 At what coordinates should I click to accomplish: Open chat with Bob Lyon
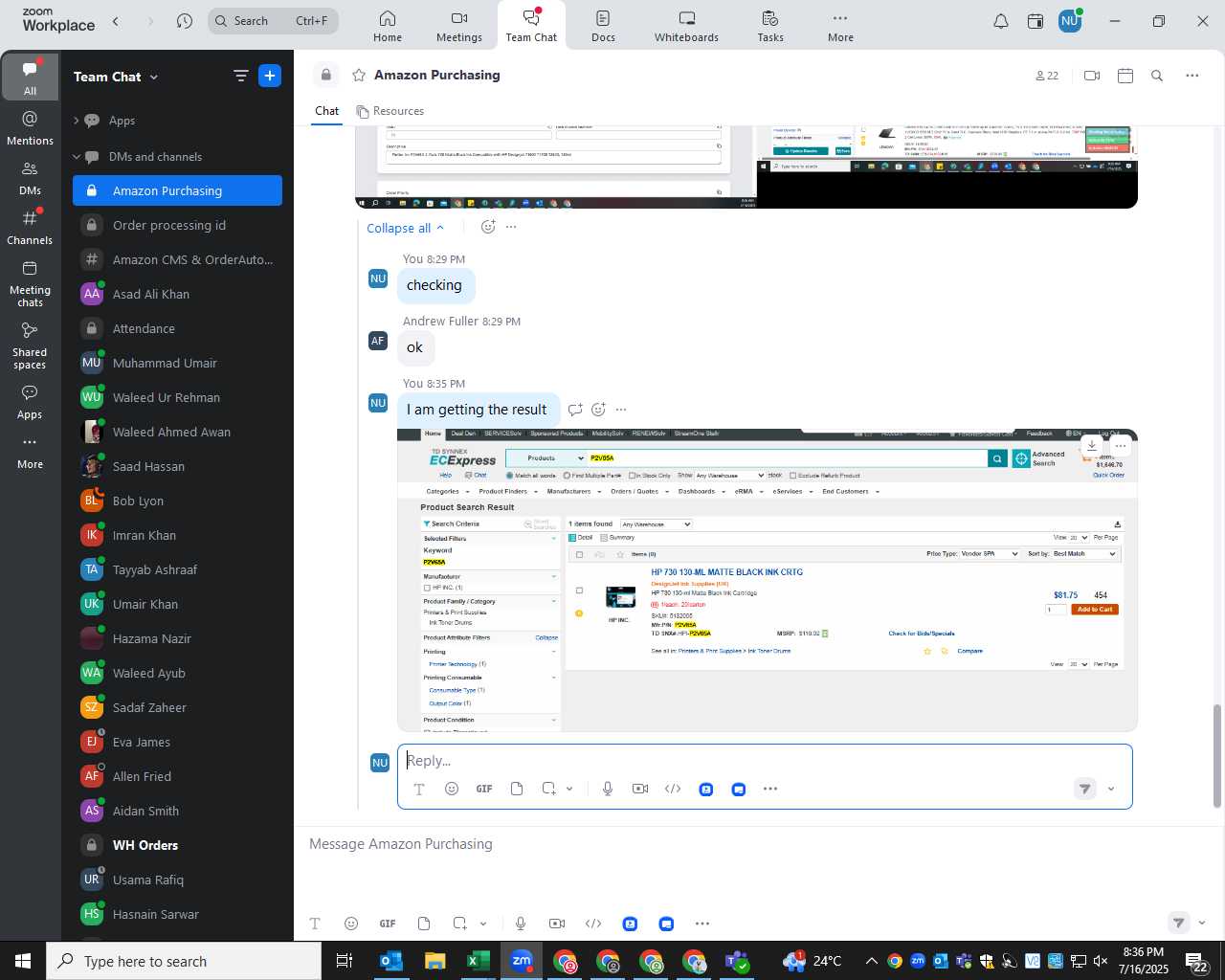click(178, 501)
